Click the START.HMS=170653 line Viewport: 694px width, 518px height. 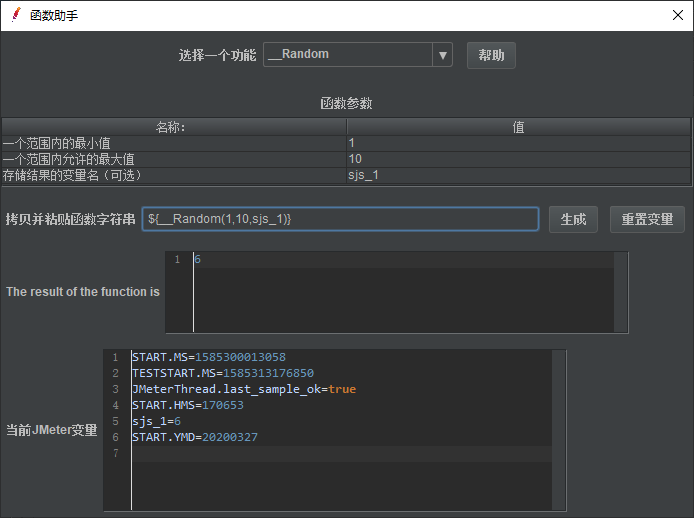click(x=188, y=405)
